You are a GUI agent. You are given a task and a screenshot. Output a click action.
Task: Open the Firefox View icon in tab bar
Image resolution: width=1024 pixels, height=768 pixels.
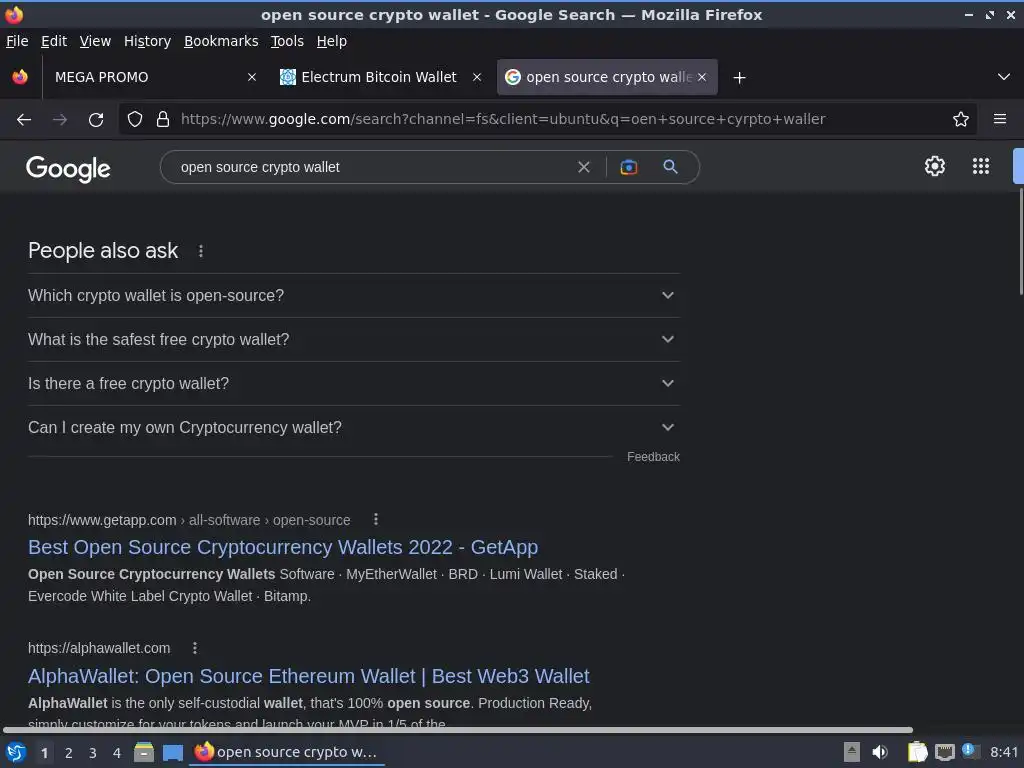click(20, 77)
